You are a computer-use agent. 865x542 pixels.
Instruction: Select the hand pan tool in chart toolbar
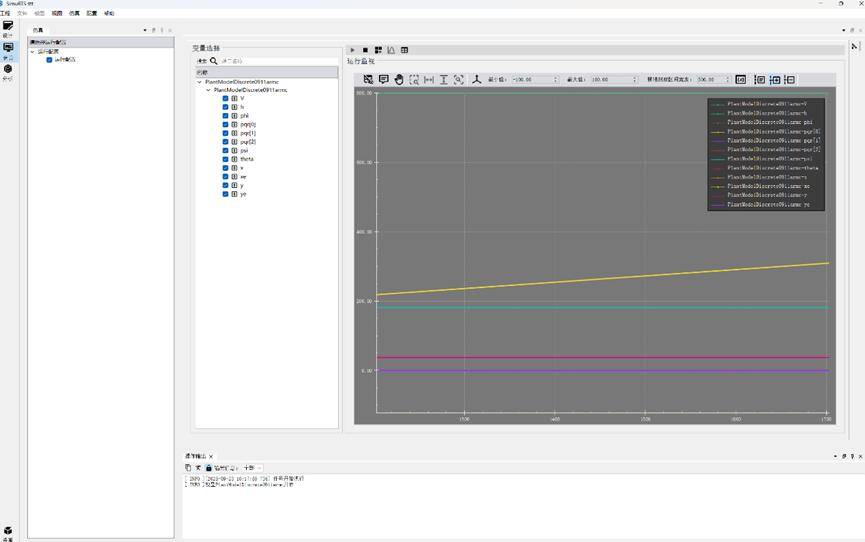(x=399, y=79)
